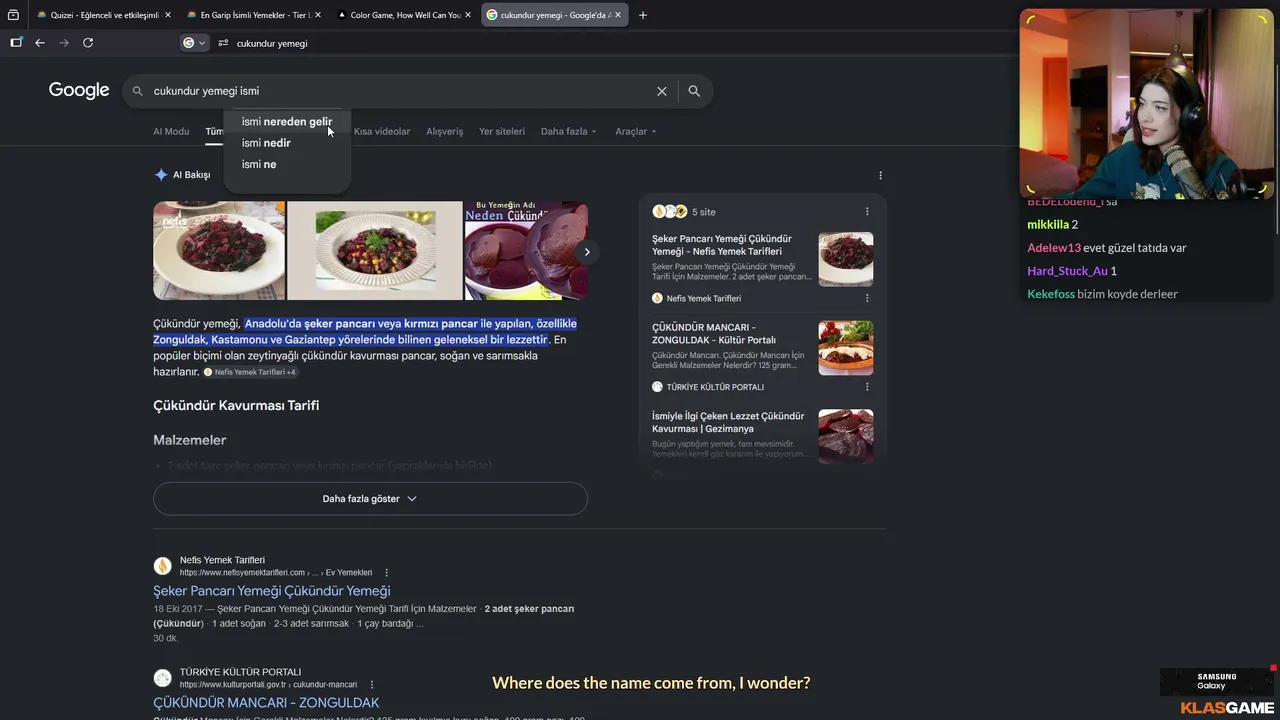Viewport: 1280px width, 720px height.
Task: Expand the Daha fazla dropdown
Action: 568,132
